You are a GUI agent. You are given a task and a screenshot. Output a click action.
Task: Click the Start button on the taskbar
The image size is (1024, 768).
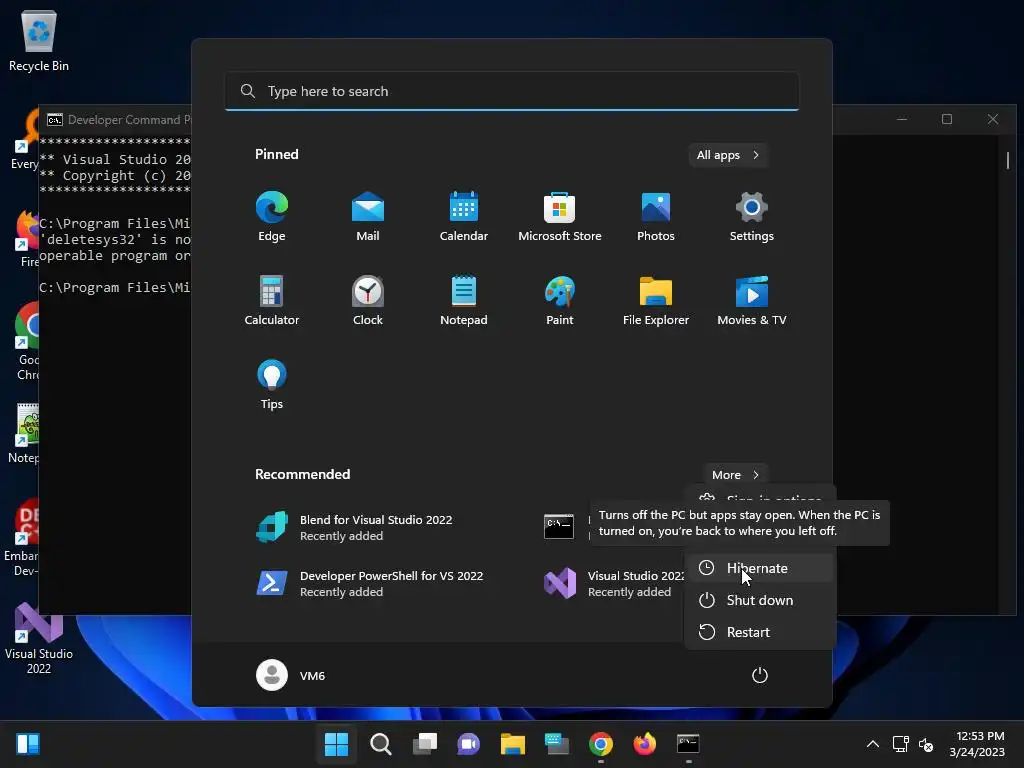pyautogui.click(x=336, y=744)
